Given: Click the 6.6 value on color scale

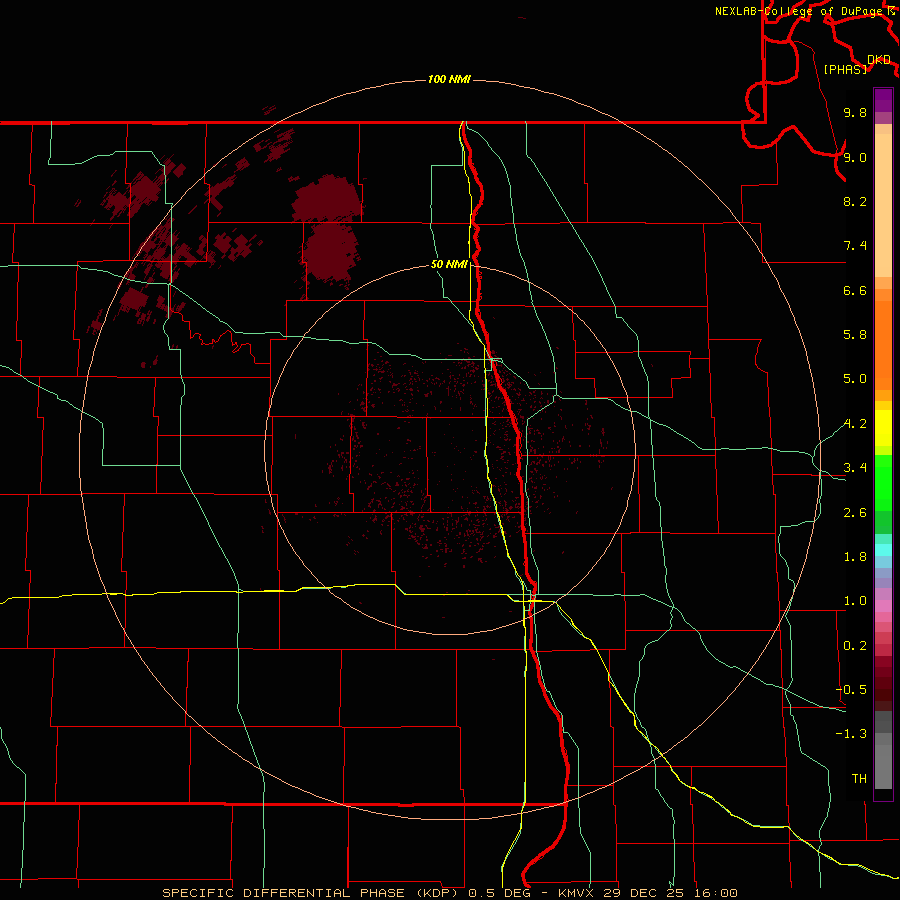Looking at the screenshot, I should tap(855, 290).
